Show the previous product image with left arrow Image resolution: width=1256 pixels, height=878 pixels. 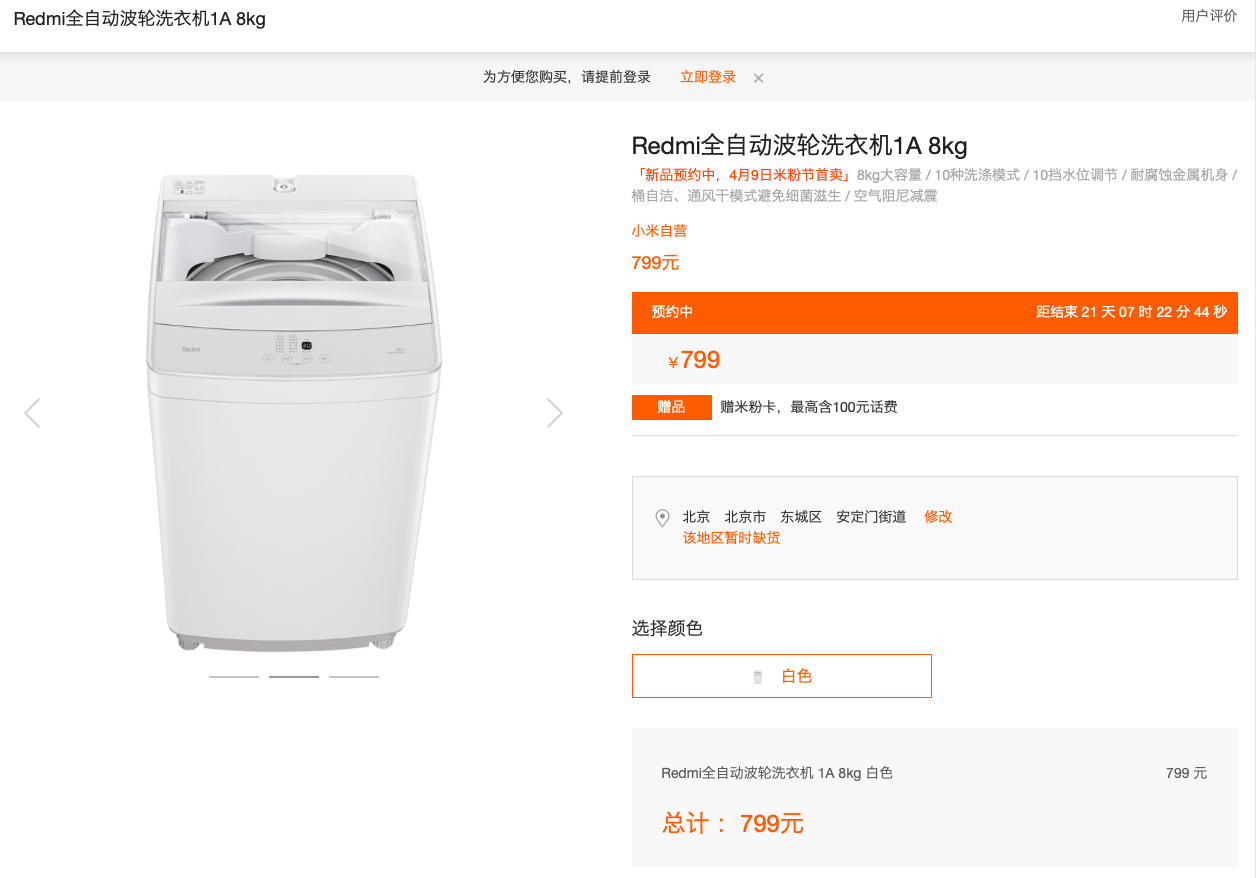click(x=32, y=413)
